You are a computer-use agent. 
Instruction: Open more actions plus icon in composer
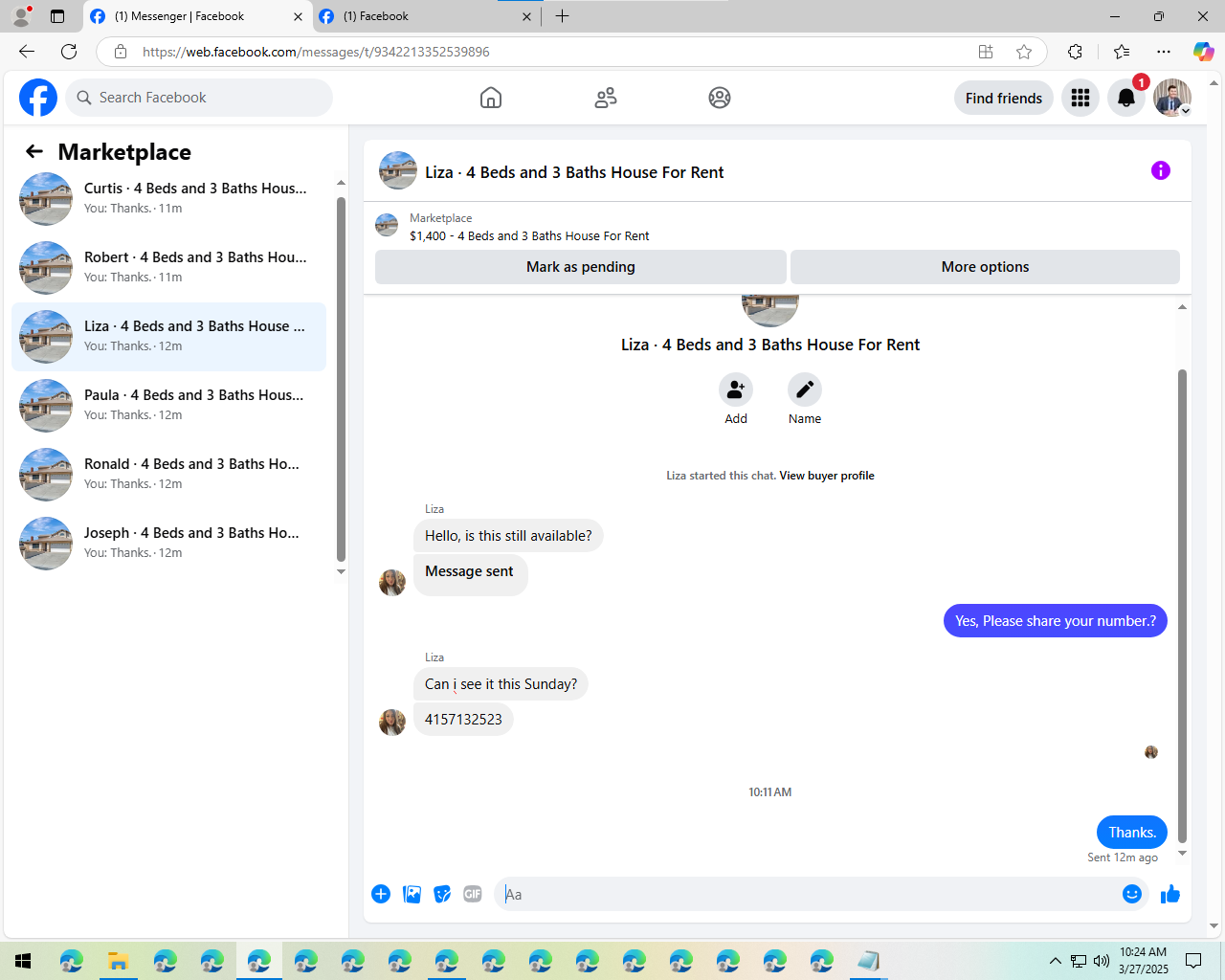click(381, 894)
